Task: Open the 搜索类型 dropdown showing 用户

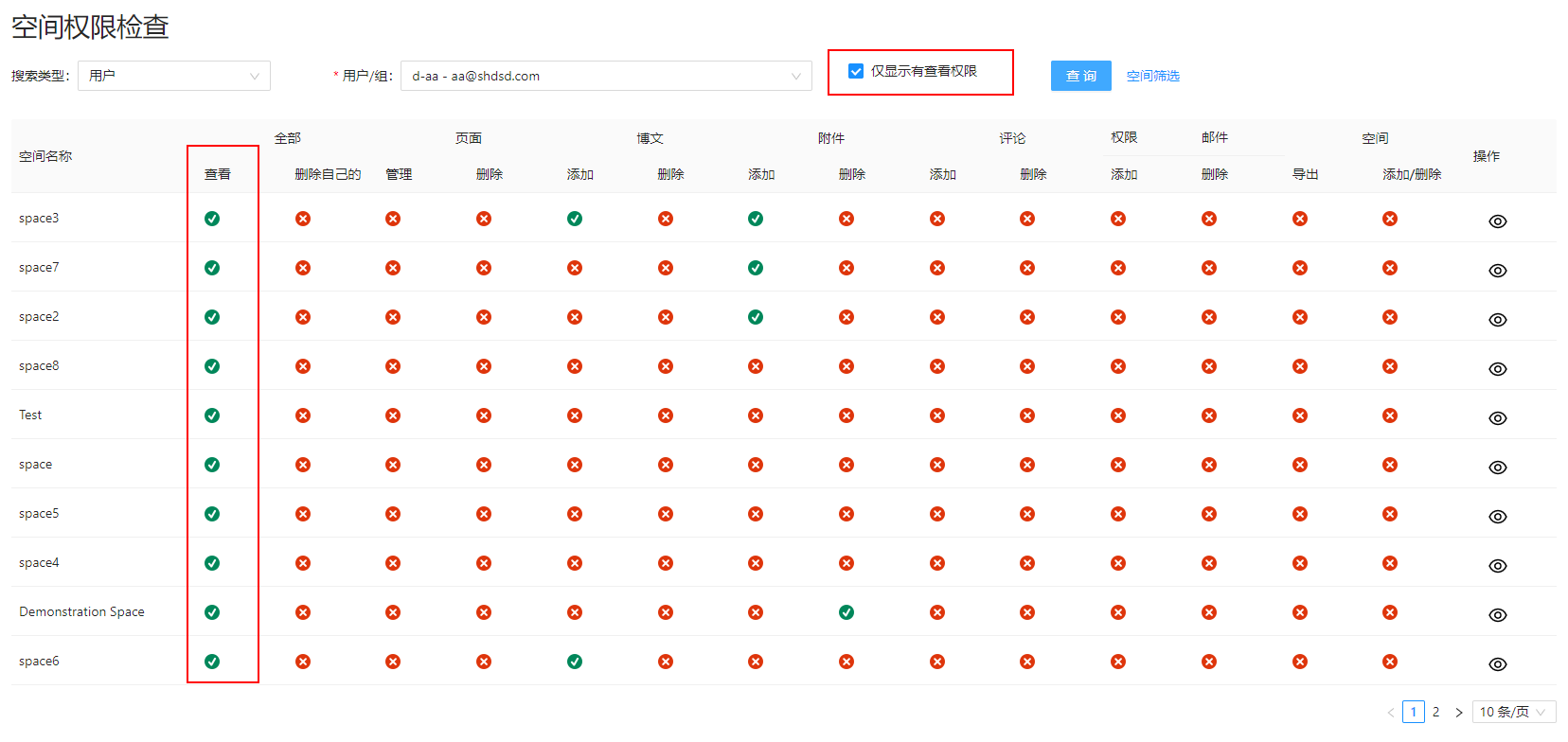Action: (x=174, y=76)
